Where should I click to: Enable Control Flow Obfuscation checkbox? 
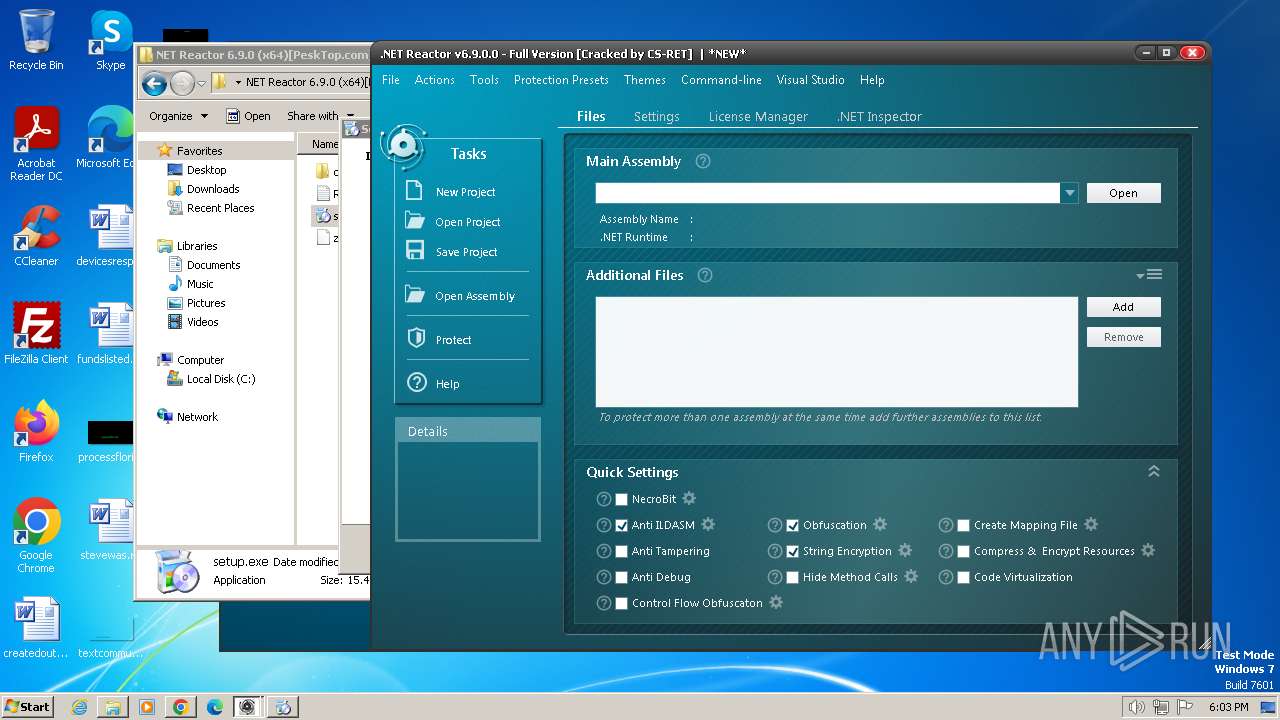(621, 603)
